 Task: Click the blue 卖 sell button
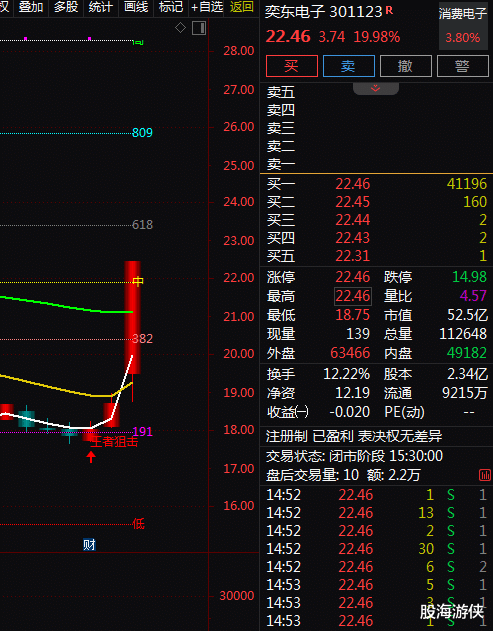pyautogui.click(x=349, y=66)
